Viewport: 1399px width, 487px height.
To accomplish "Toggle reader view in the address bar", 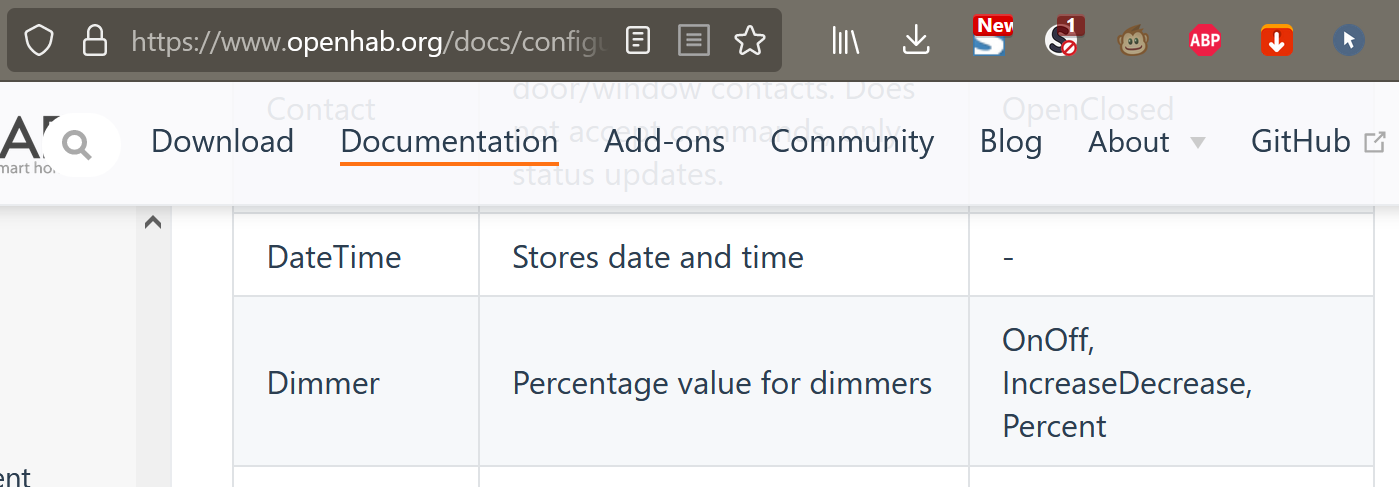I will click(x=693, y=41).
